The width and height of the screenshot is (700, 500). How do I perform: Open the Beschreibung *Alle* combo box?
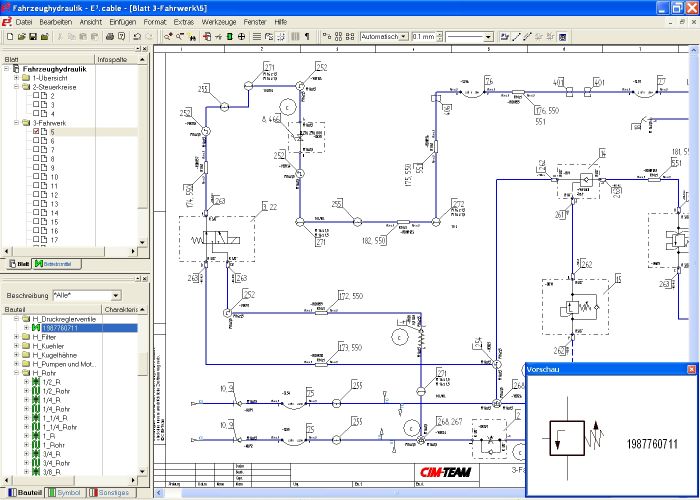116,296
